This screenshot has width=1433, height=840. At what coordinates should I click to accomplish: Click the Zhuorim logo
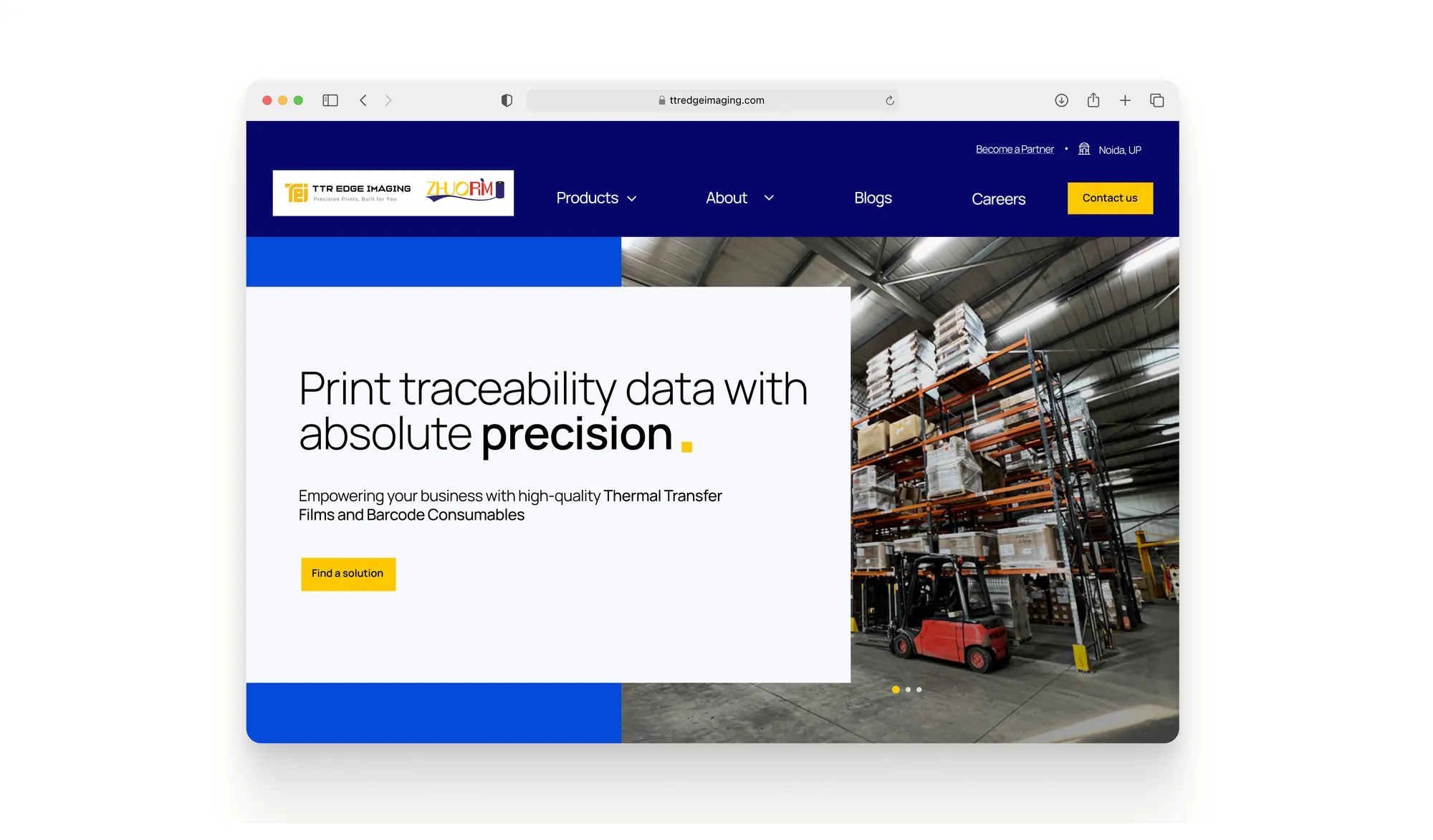coord(466,190)
